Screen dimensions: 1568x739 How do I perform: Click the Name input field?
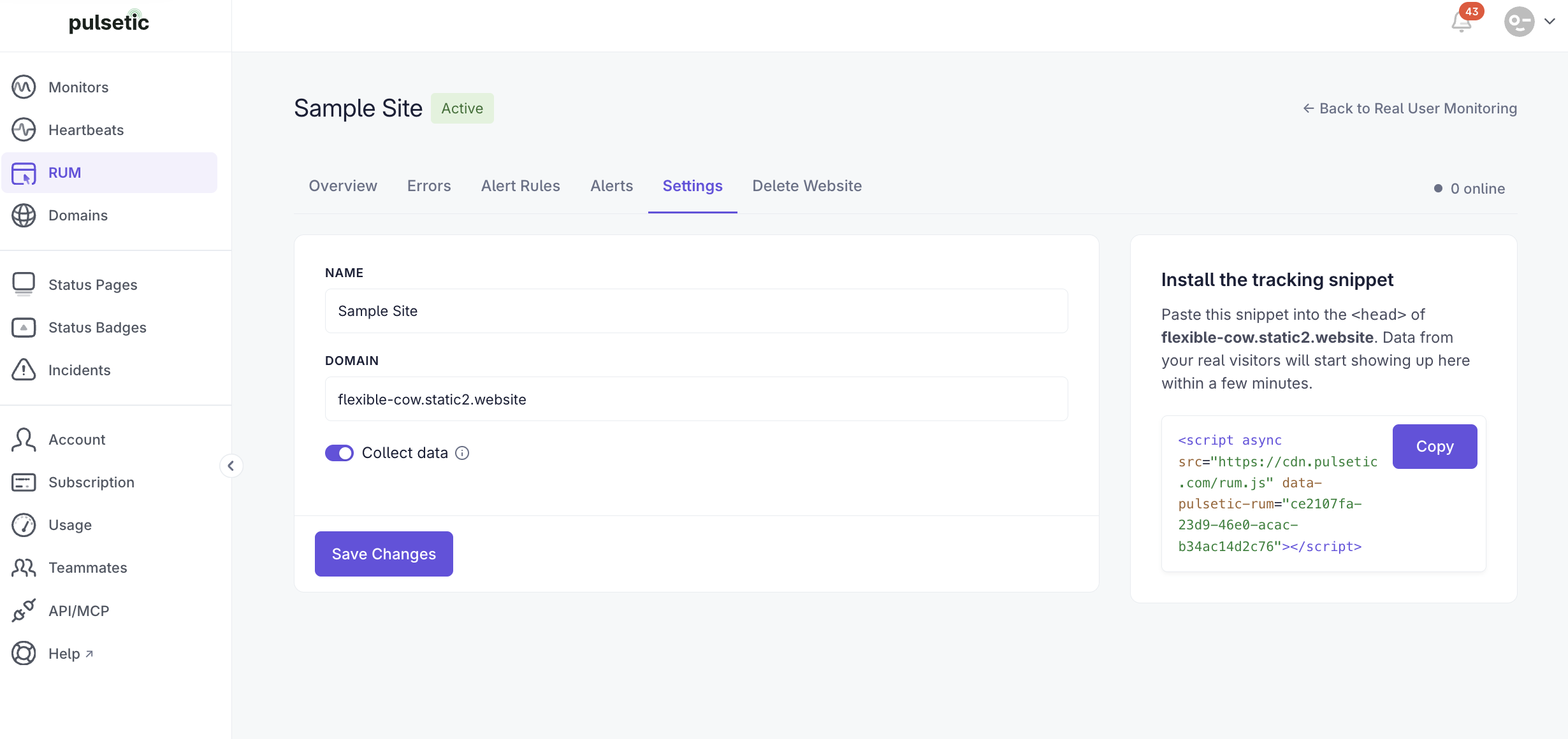coord(697,311)
